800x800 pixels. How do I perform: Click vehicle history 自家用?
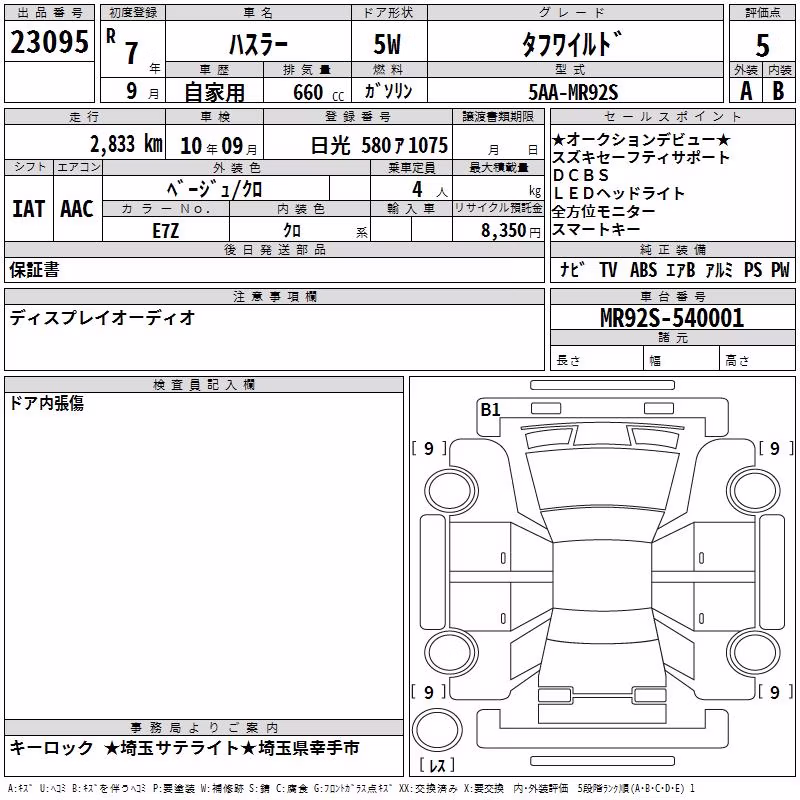tap(214, 92)
